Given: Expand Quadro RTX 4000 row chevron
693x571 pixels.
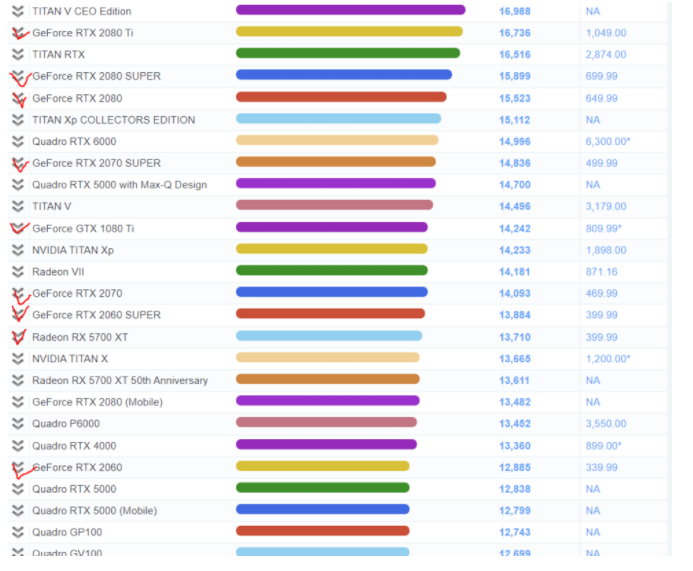Looking at the screenshot, I should [x=18, y=446].
